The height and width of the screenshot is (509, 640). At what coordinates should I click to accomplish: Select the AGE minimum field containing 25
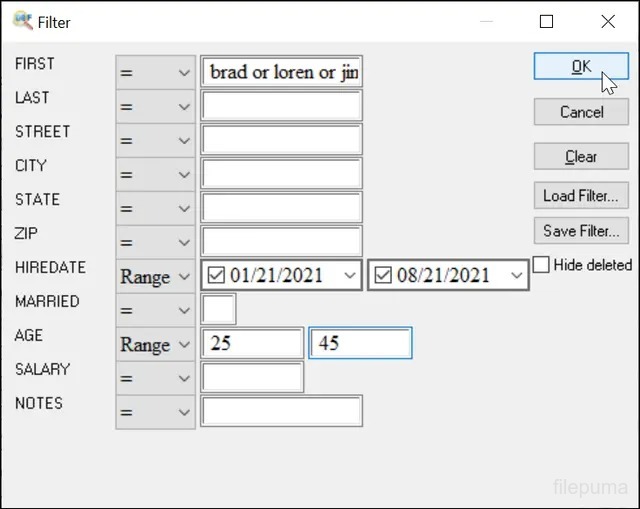click(252, 344)
